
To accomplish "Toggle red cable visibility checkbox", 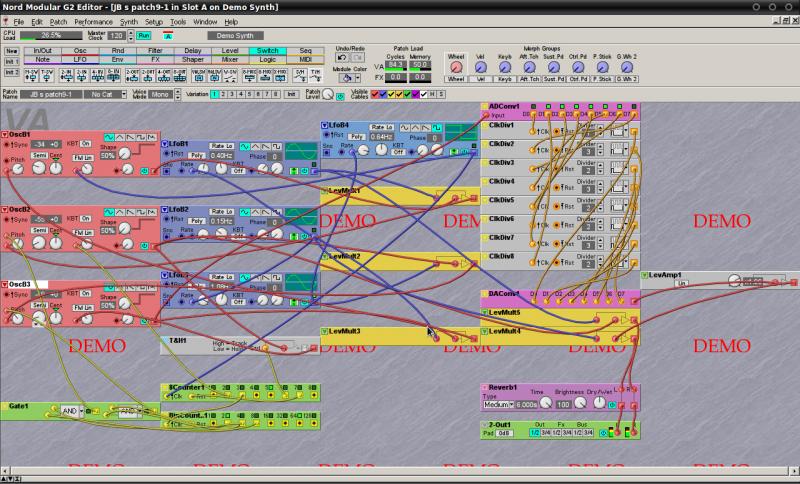I will coord(374,94).
